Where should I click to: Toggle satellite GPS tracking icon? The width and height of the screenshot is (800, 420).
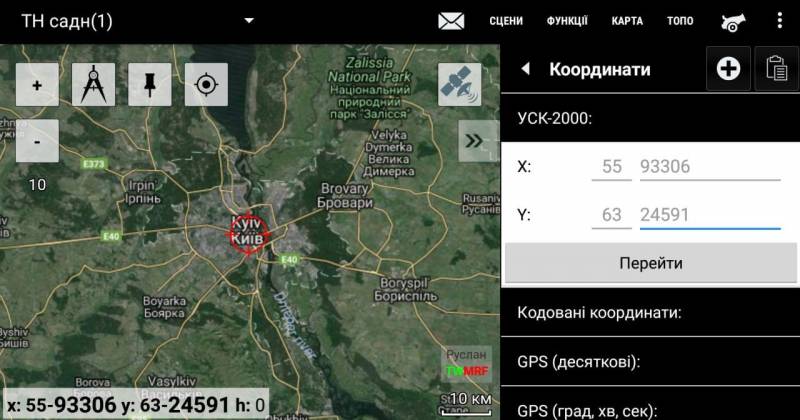pos(459,85)
